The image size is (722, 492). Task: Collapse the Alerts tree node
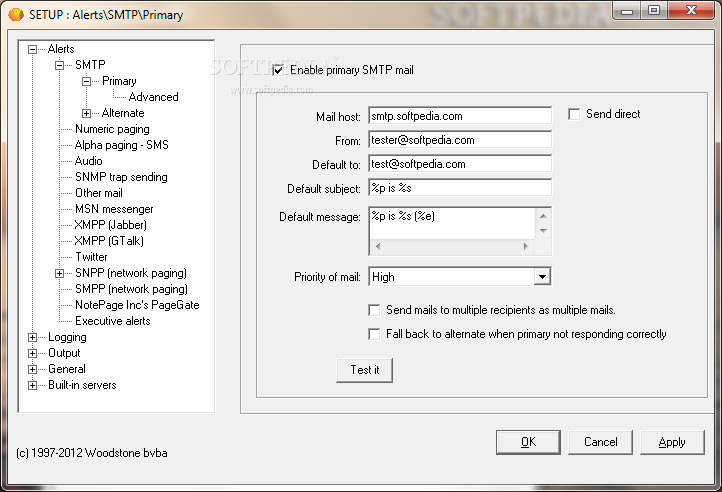pos(32,49)
